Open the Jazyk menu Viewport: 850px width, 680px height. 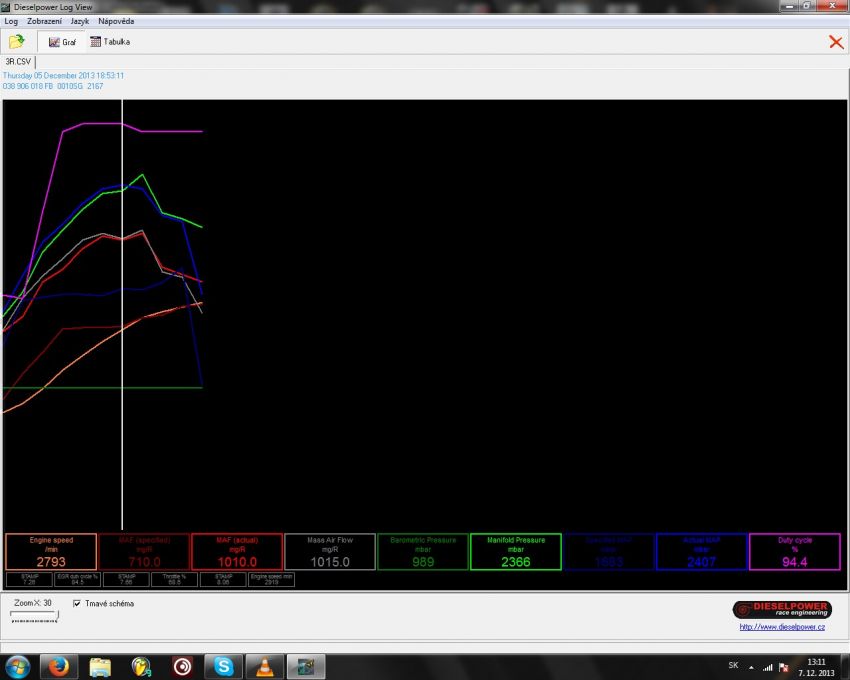tap(80, 21)
